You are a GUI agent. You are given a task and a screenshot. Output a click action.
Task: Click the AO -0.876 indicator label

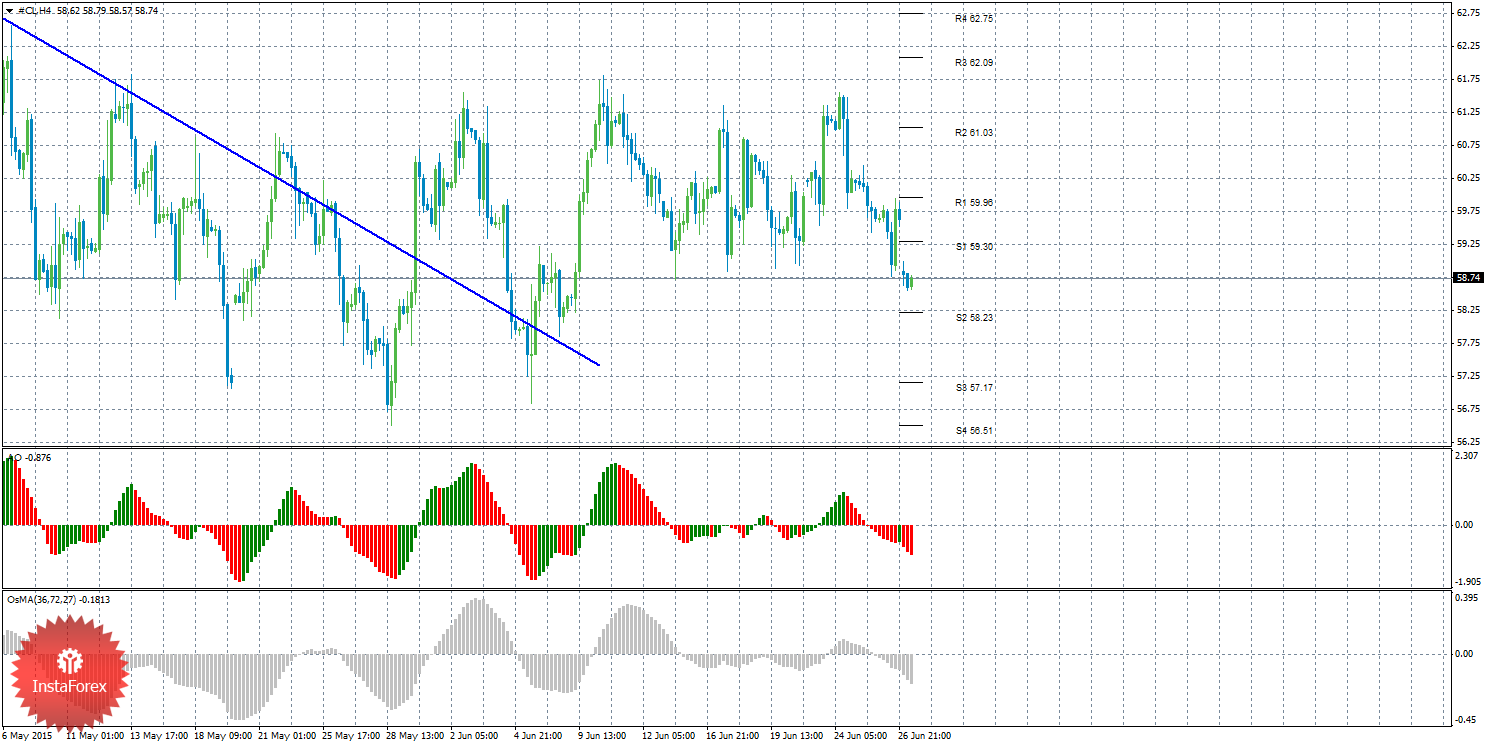point(30,457)
